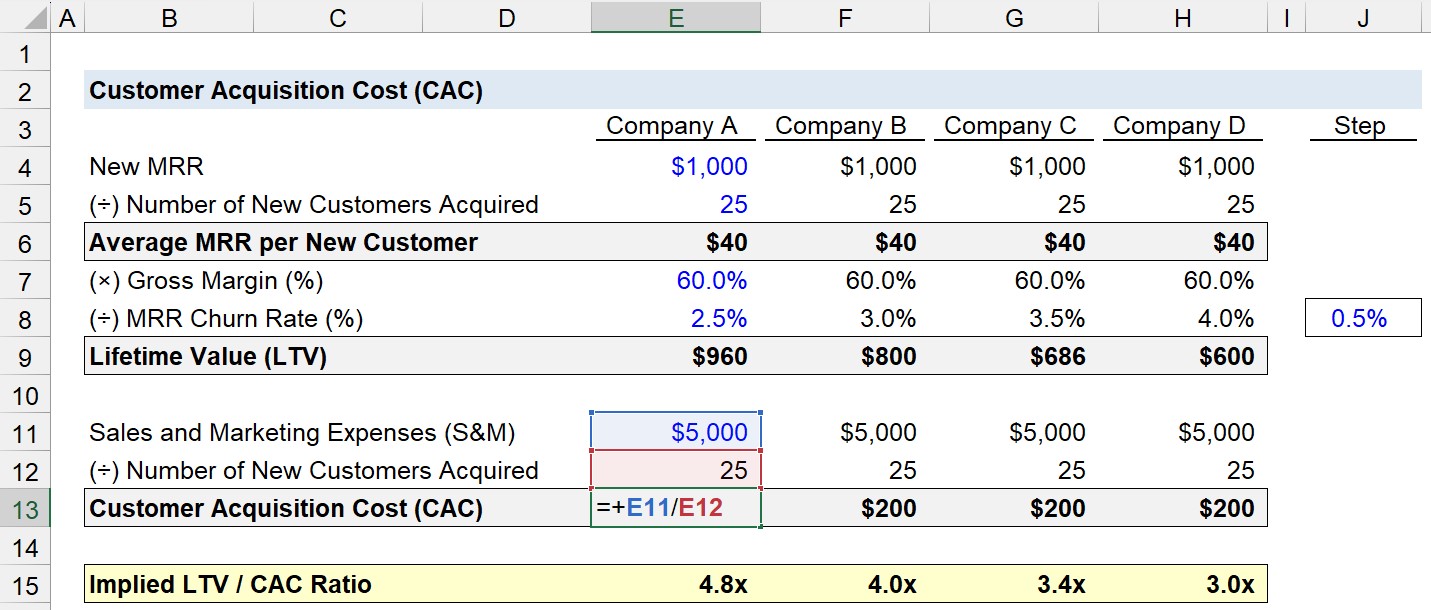Select Company A New MRR $1,000
1431x610 pixels.
pyautogui.click(x=676, y=166)
